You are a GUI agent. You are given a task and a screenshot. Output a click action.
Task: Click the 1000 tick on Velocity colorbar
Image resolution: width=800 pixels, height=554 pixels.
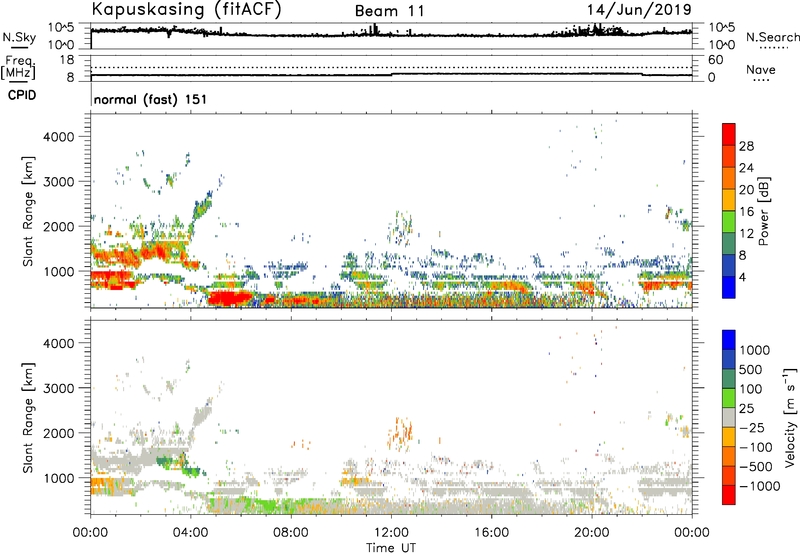(755, 350)
